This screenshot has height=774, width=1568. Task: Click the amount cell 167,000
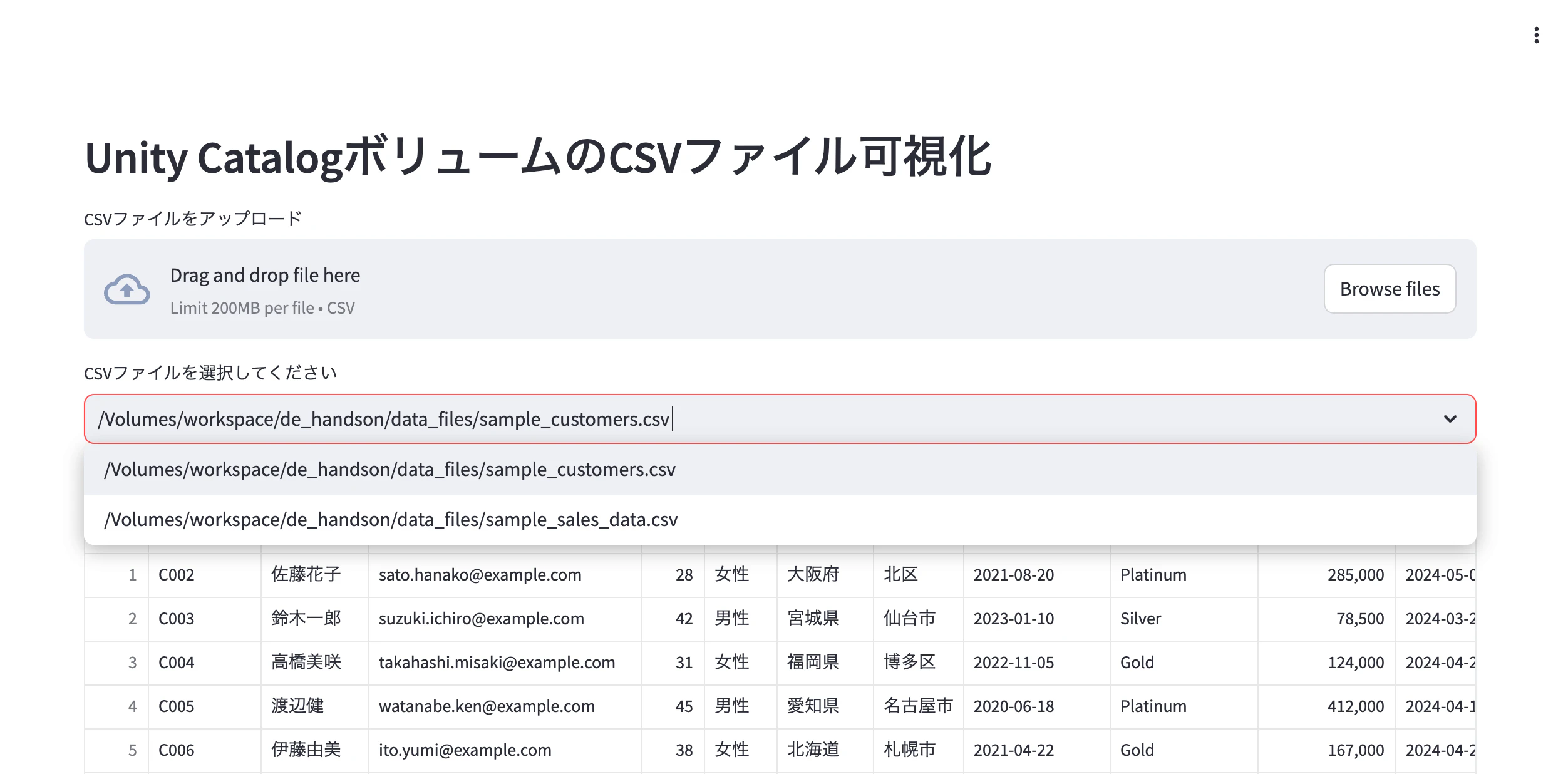point(1327,750)
